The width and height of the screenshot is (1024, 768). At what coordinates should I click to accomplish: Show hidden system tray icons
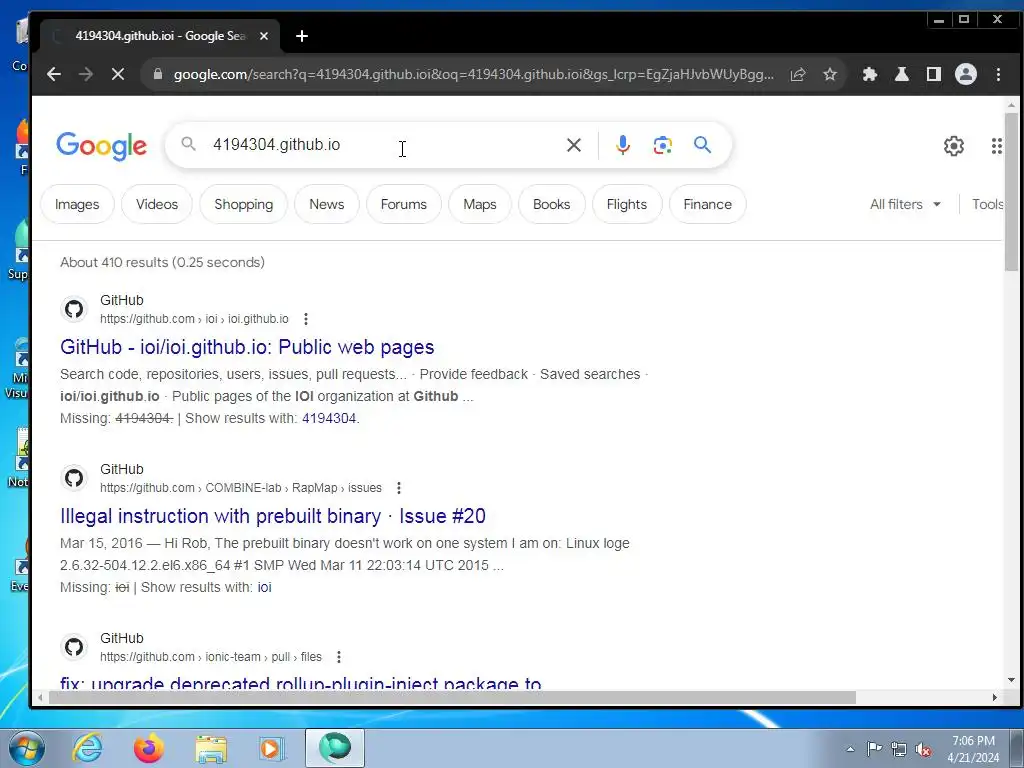coord(850,749)
